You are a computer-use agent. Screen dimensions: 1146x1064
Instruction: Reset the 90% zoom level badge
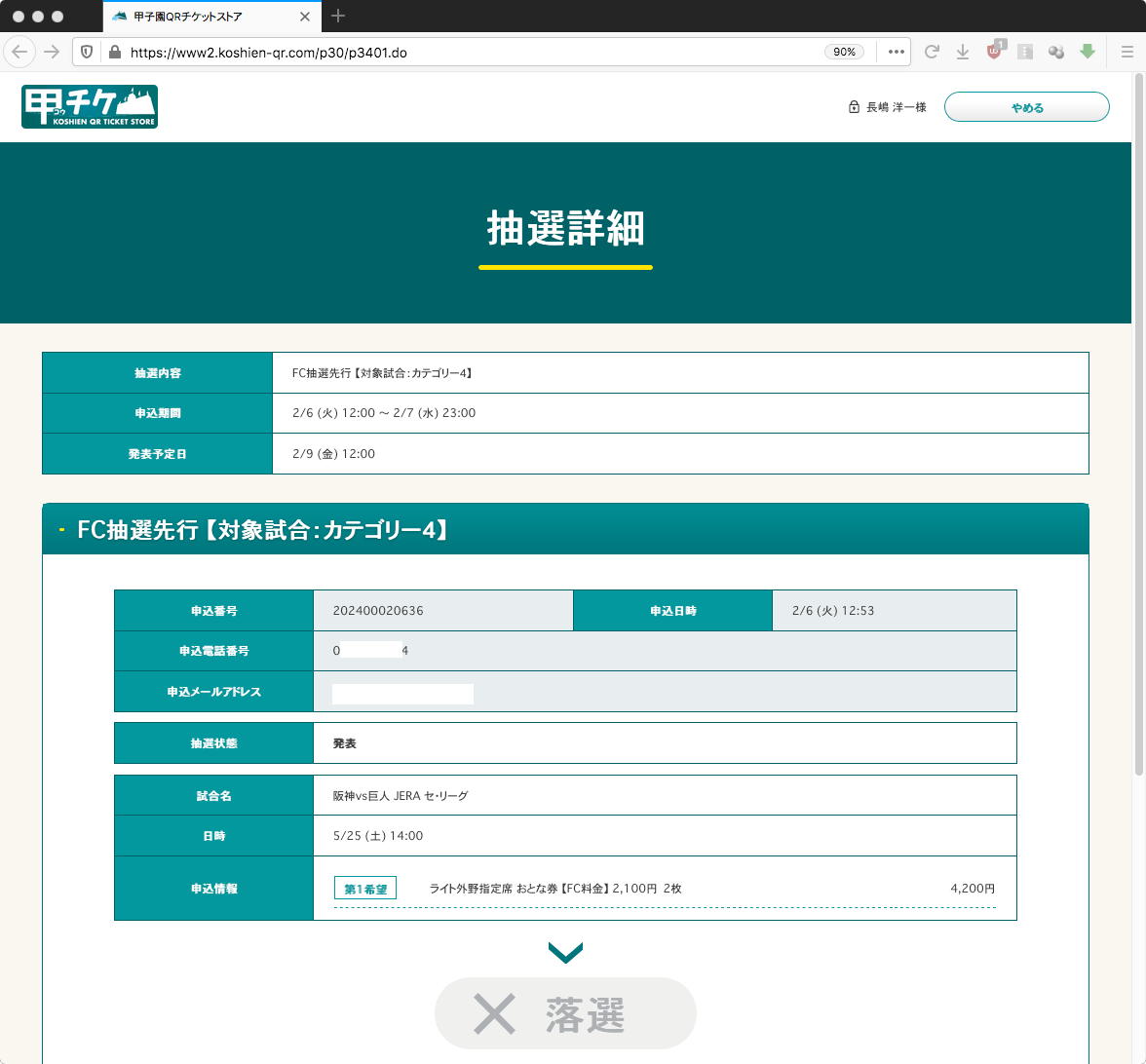(x=844, y=52)
